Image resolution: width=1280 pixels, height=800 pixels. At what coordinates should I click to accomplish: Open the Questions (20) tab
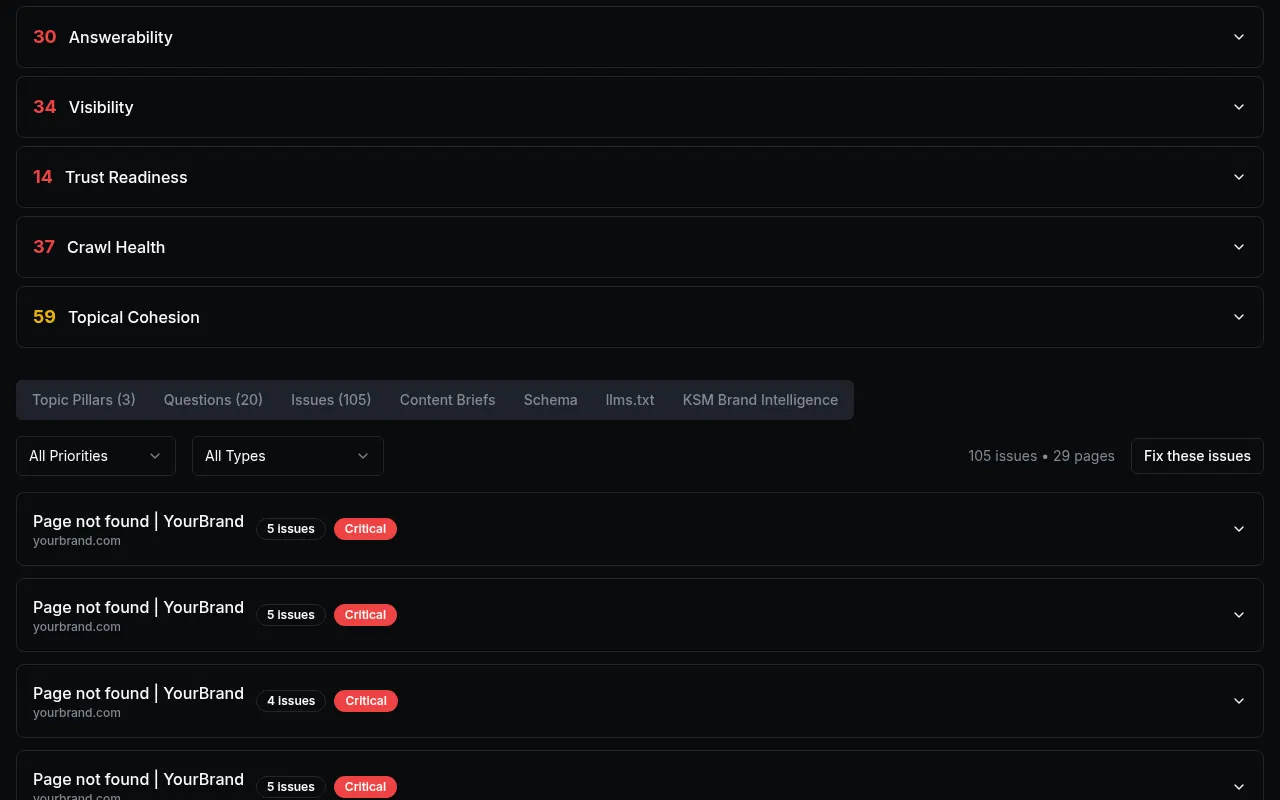click(x=213, y=400)
